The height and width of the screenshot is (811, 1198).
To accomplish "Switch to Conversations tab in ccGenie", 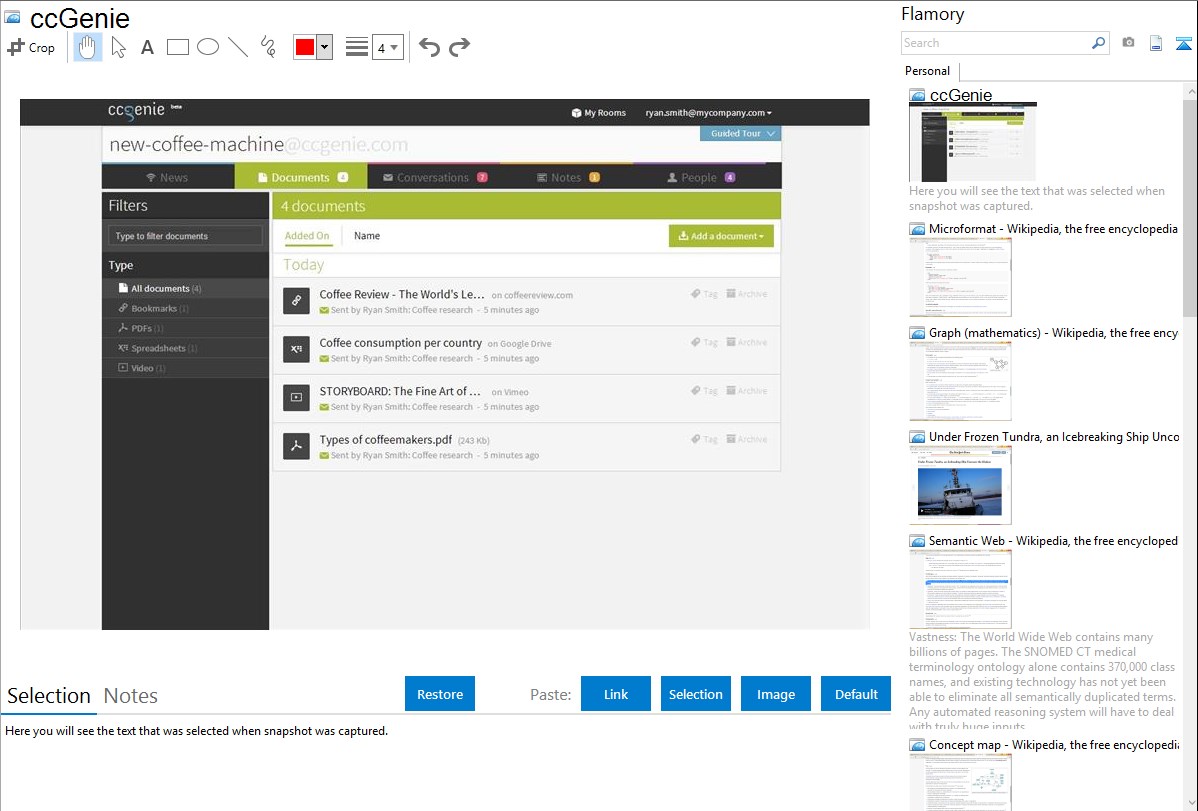I will [434, 177].
